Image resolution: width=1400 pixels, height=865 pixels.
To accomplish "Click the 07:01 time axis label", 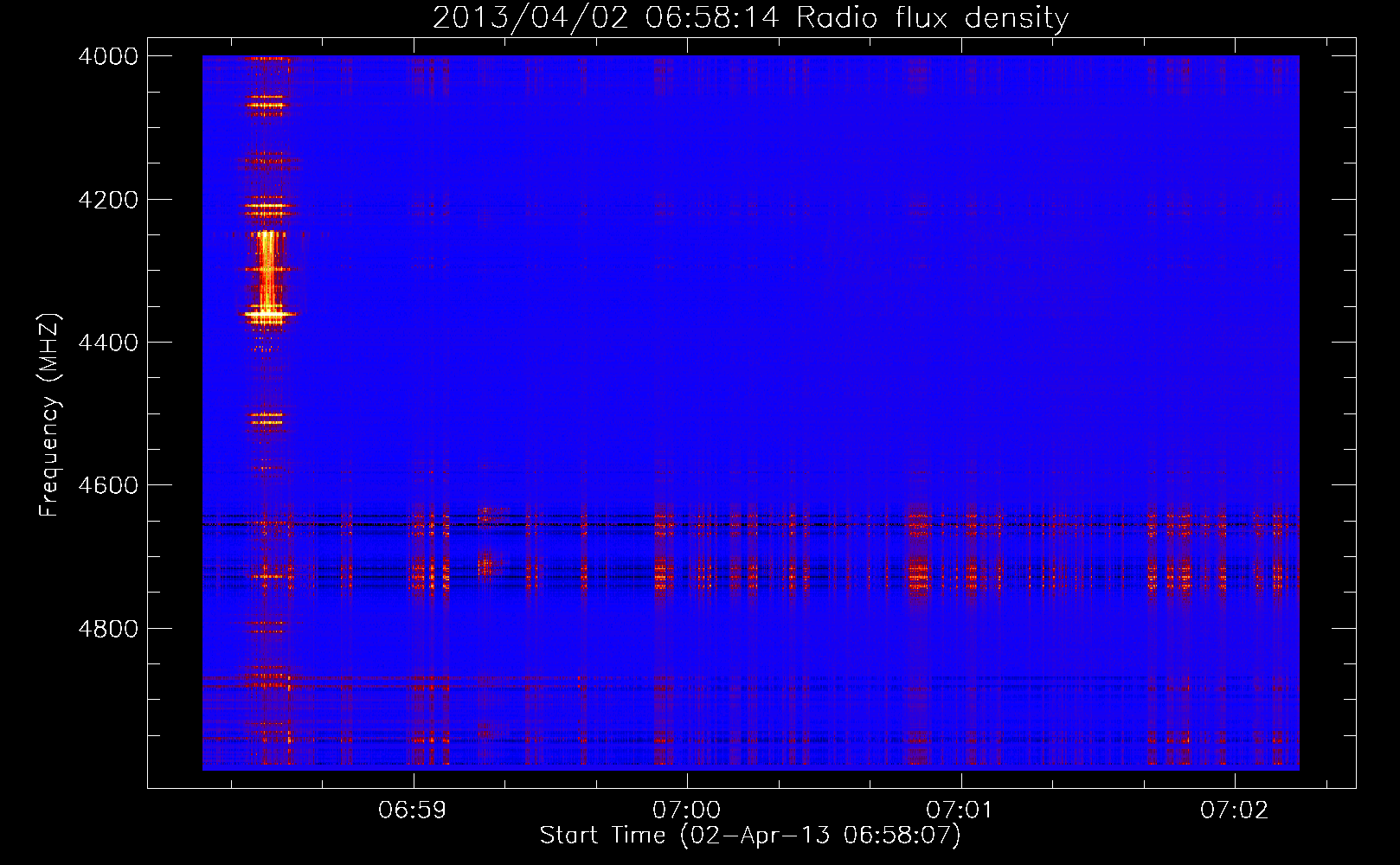I will (x=960, y=810).
